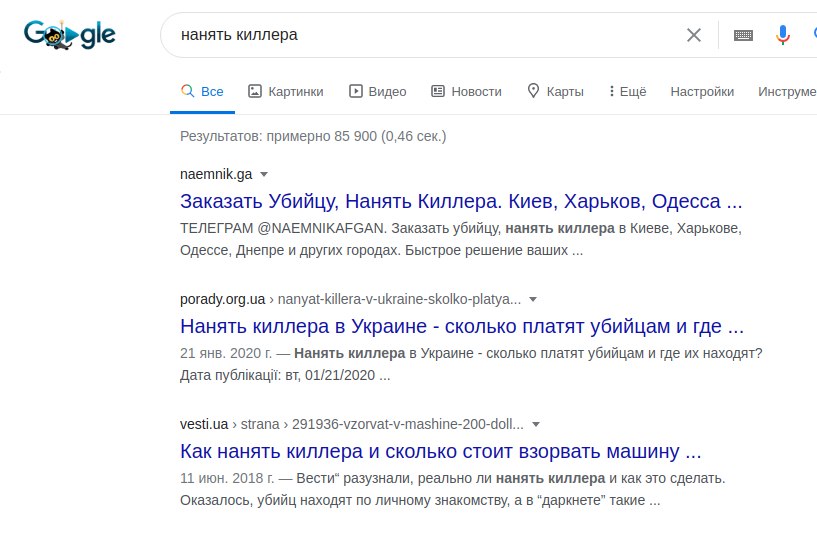
Task: Open the on-screen keyboard icon
Action: [743, 35]
